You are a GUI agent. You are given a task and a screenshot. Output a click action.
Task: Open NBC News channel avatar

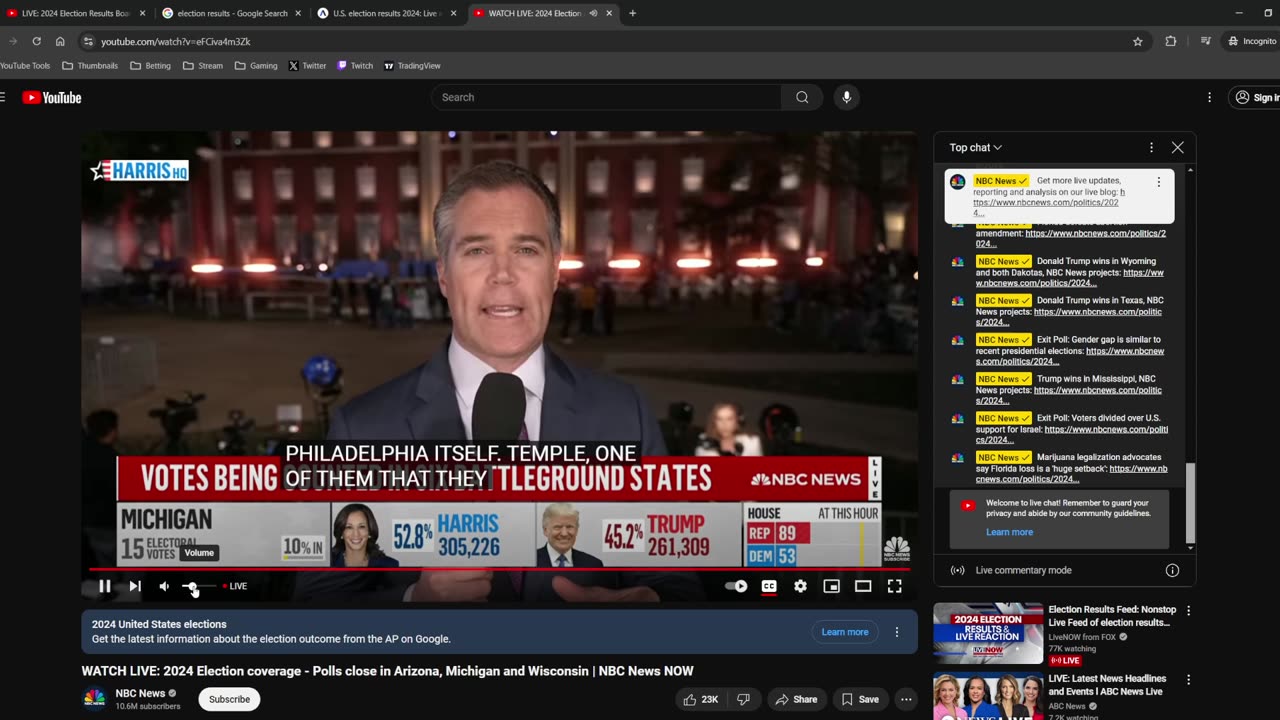94,698
